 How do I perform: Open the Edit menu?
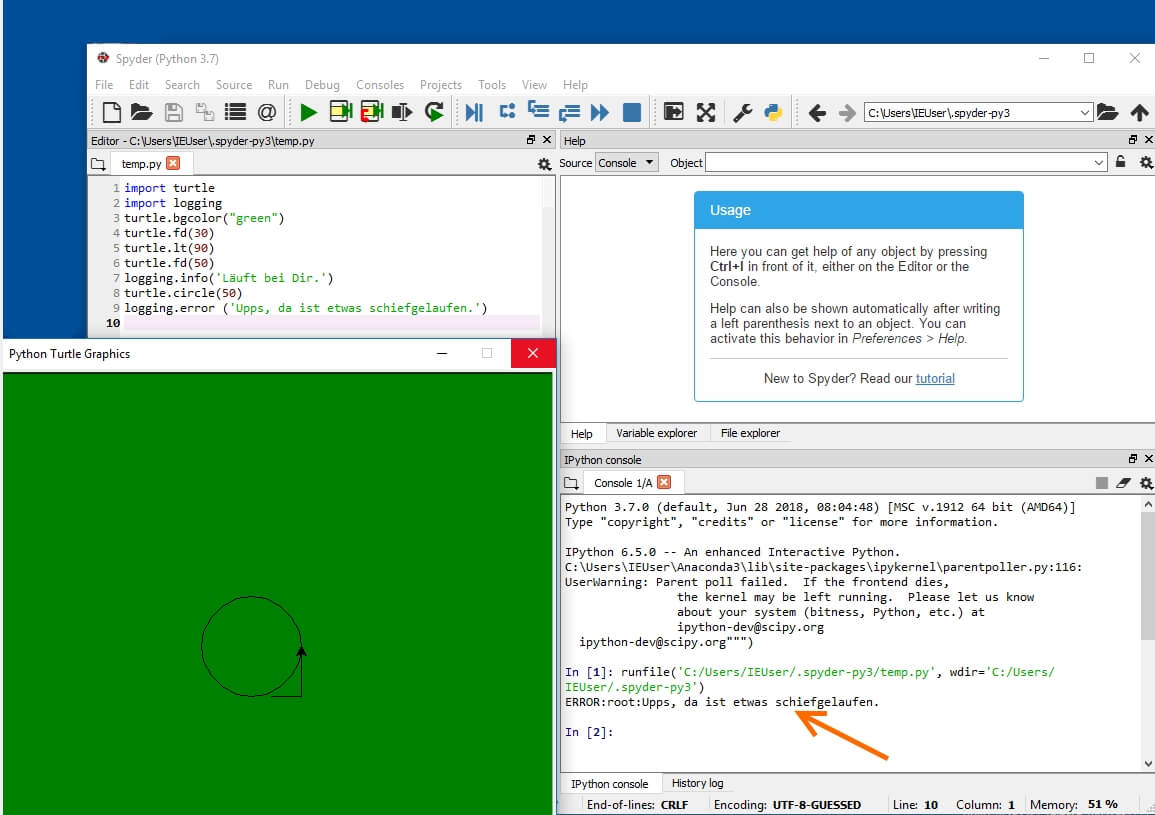coord(138,85)
